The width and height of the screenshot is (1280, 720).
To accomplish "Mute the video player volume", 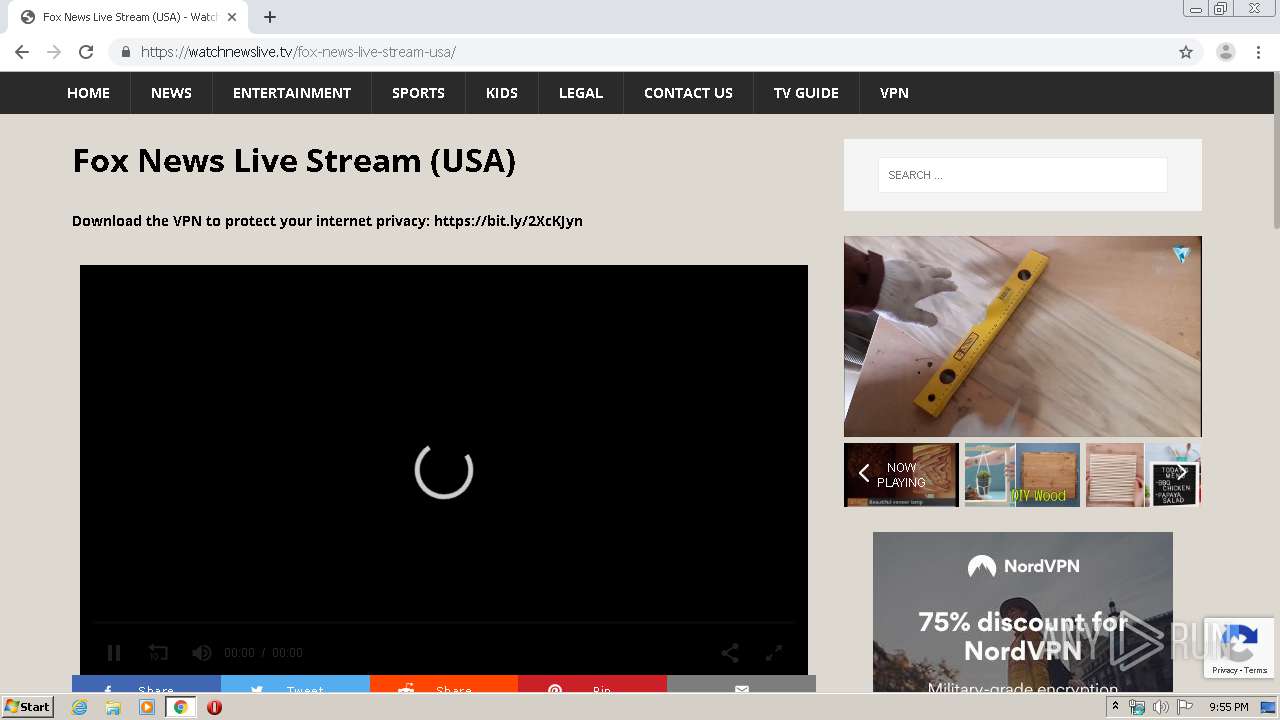I will point(202,653).
